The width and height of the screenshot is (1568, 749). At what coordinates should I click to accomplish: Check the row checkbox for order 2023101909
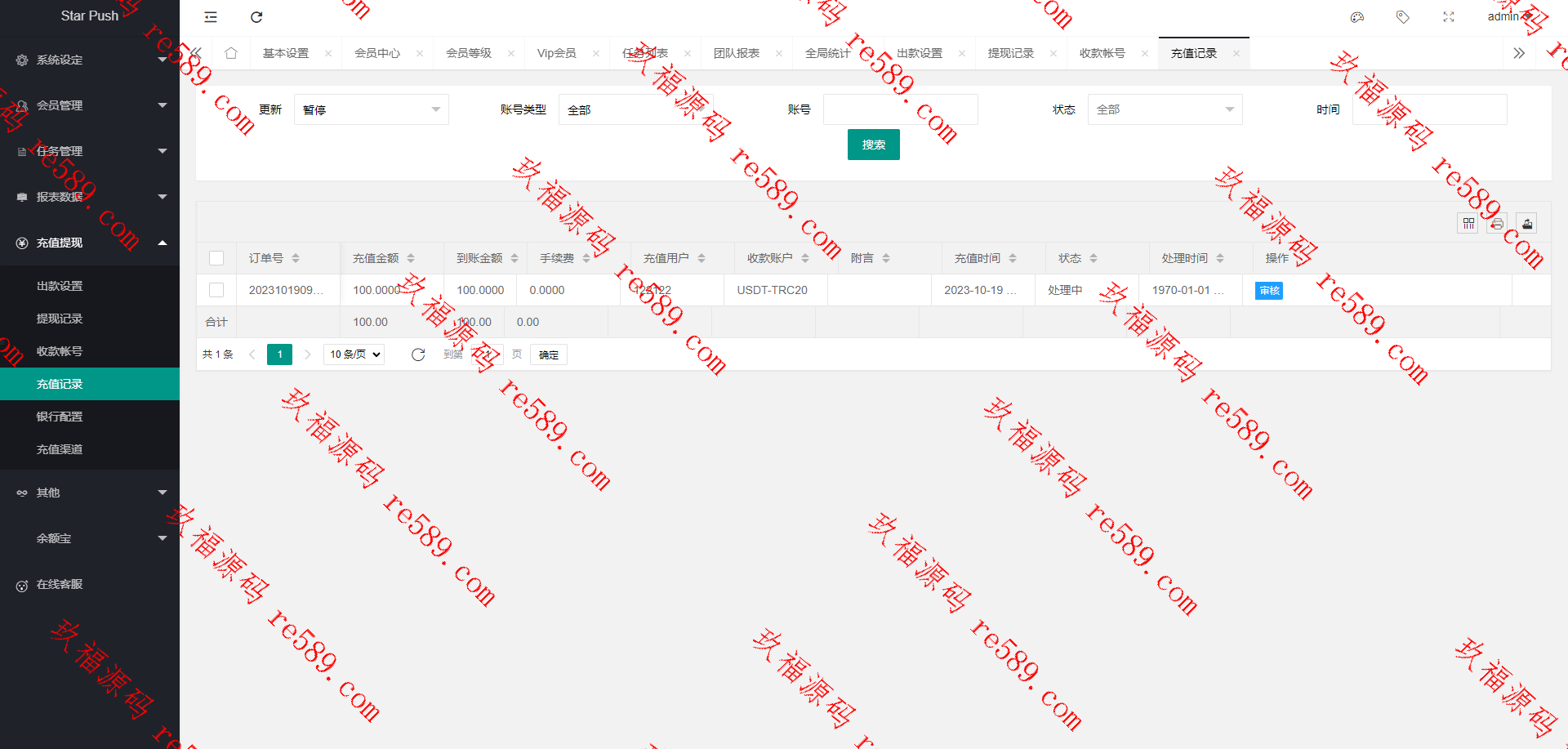[216, 290]
